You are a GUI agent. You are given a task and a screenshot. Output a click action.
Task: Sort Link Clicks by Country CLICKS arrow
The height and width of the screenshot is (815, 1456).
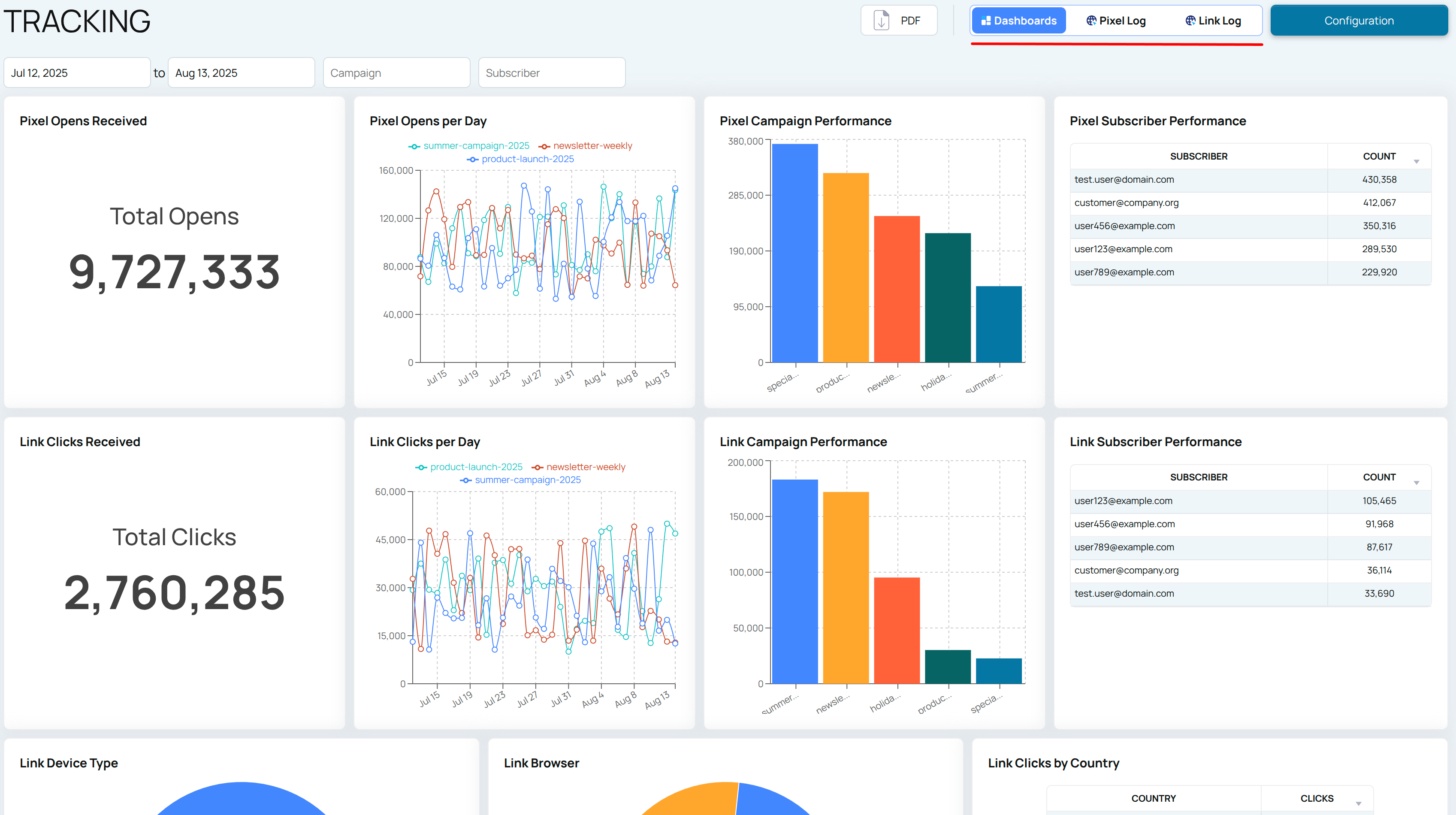(x=1358, y=804)
